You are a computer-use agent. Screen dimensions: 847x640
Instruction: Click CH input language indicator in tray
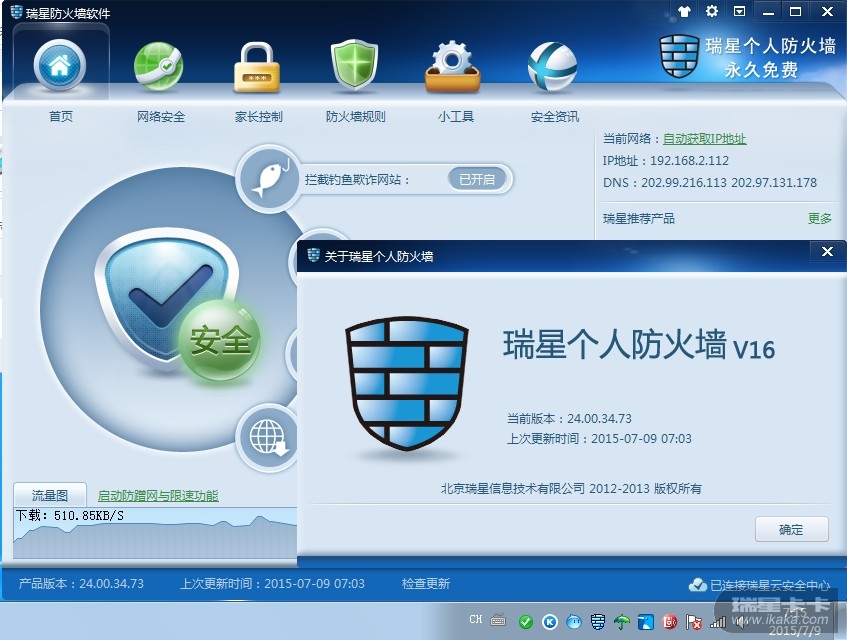(x=475, y=619)
